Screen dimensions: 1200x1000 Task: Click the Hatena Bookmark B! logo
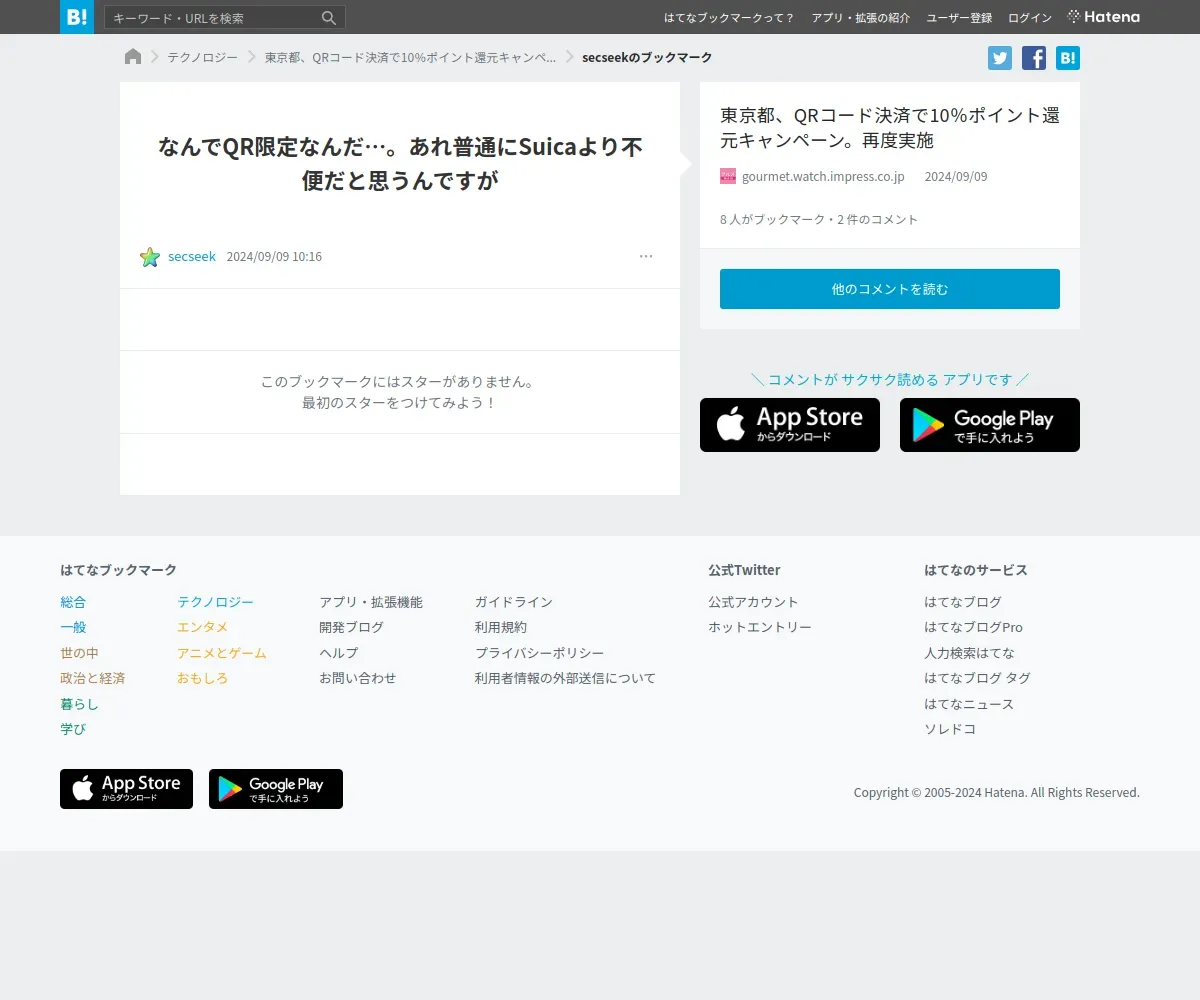pos(77,17)
